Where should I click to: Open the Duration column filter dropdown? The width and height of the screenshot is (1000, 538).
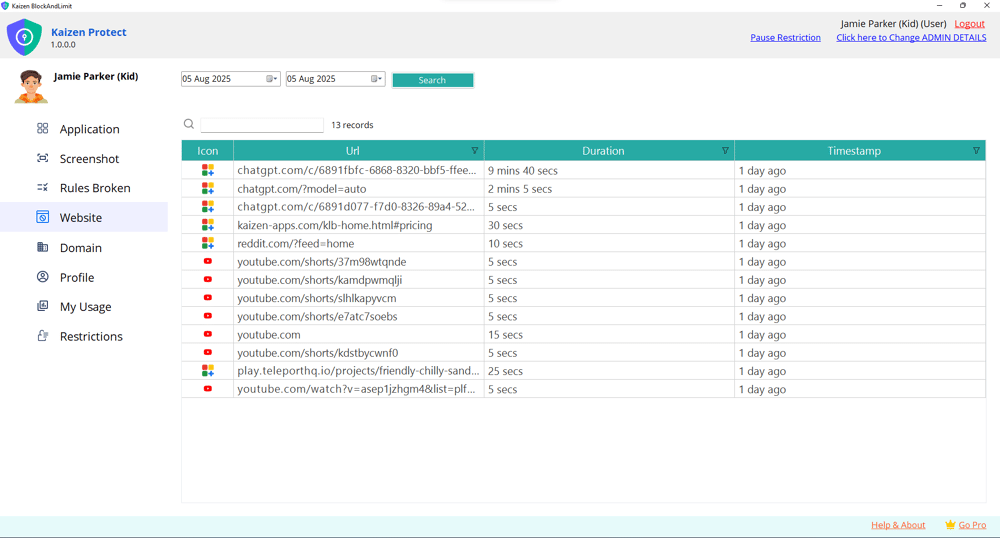[x=725, y=151]
